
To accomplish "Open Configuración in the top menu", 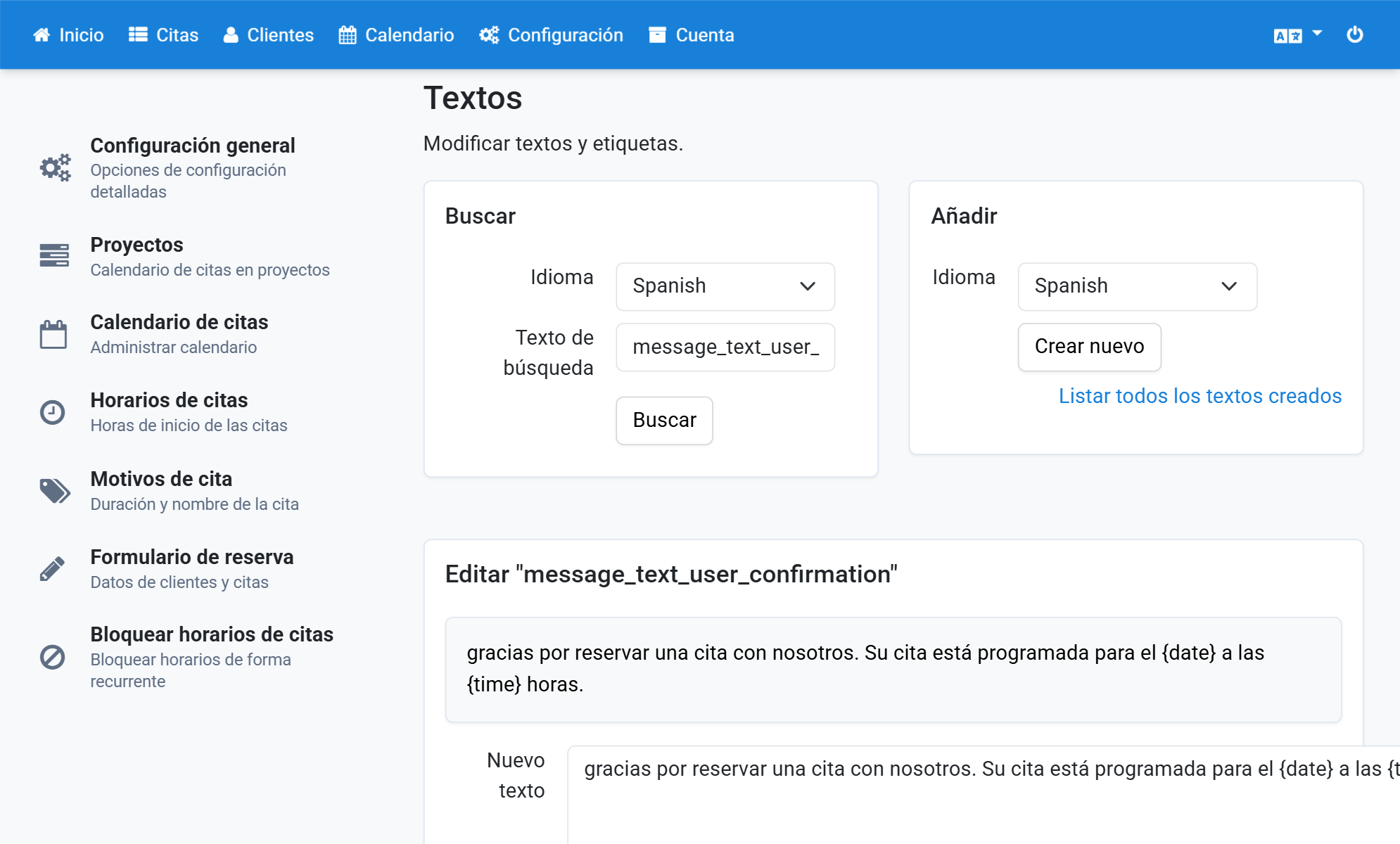I will (551, 34).
